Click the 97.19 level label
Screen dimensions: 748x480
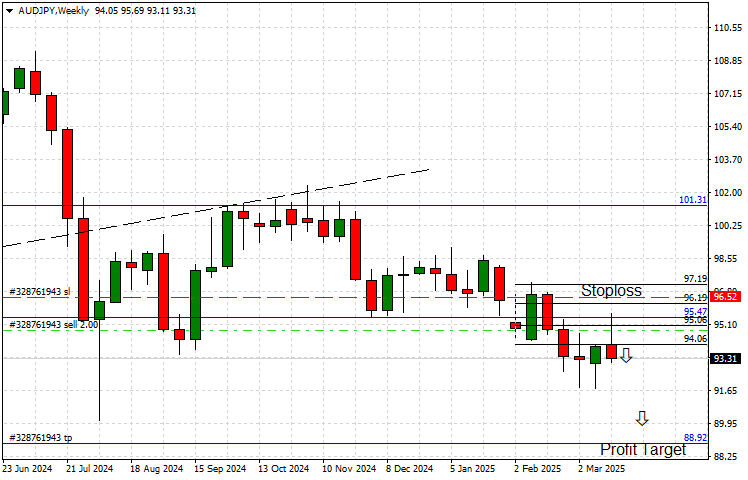coord(696,279)
